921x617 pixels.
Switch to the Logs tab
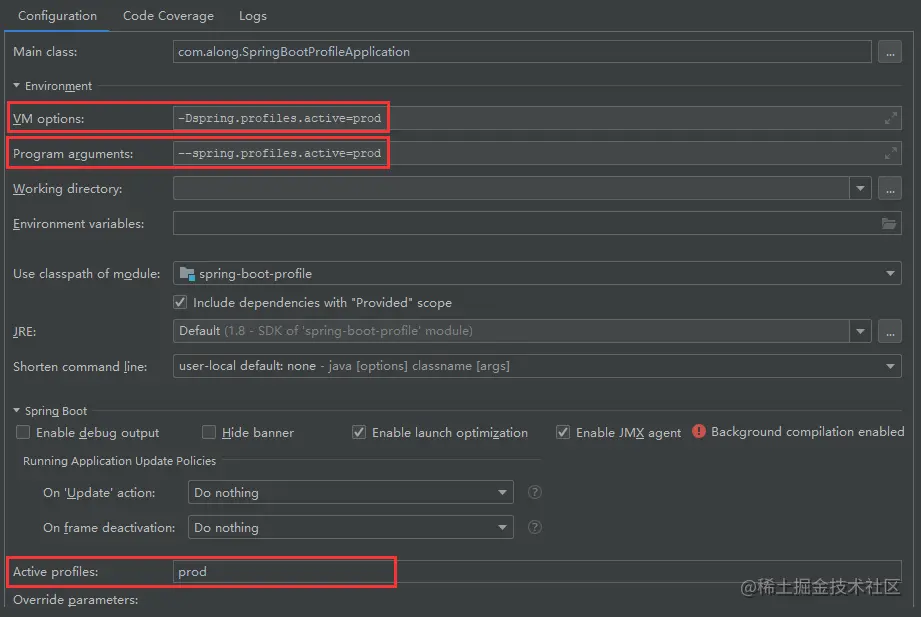click(253, 16)
